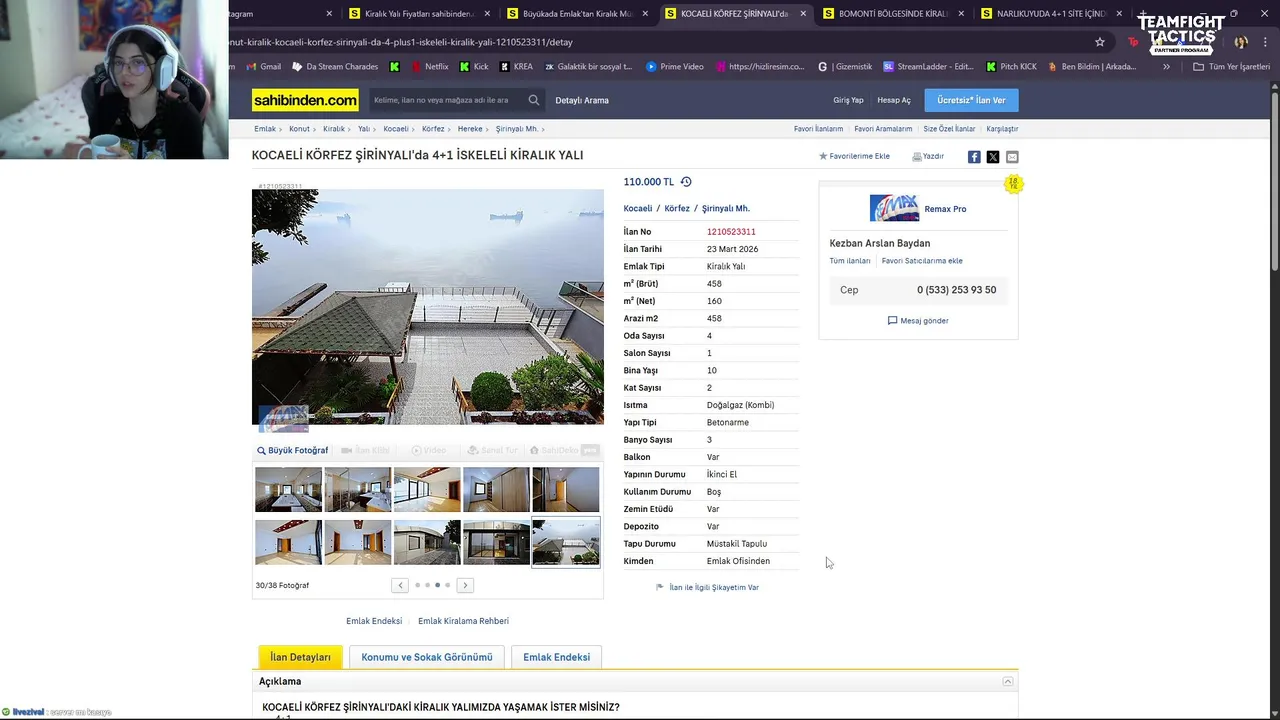Show the next photo page arrow

(465, 585)
